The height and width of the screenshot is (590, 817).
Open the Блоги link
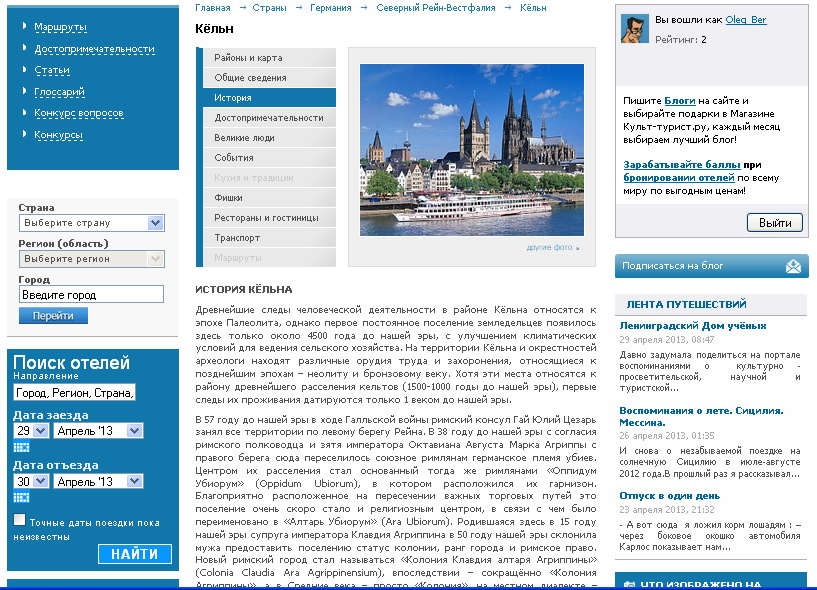pos(679,101)
